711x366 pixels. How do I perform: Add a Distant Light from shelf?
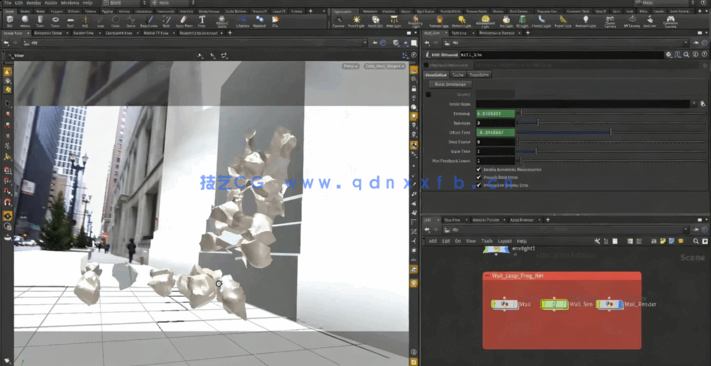[x=462, y=20]
